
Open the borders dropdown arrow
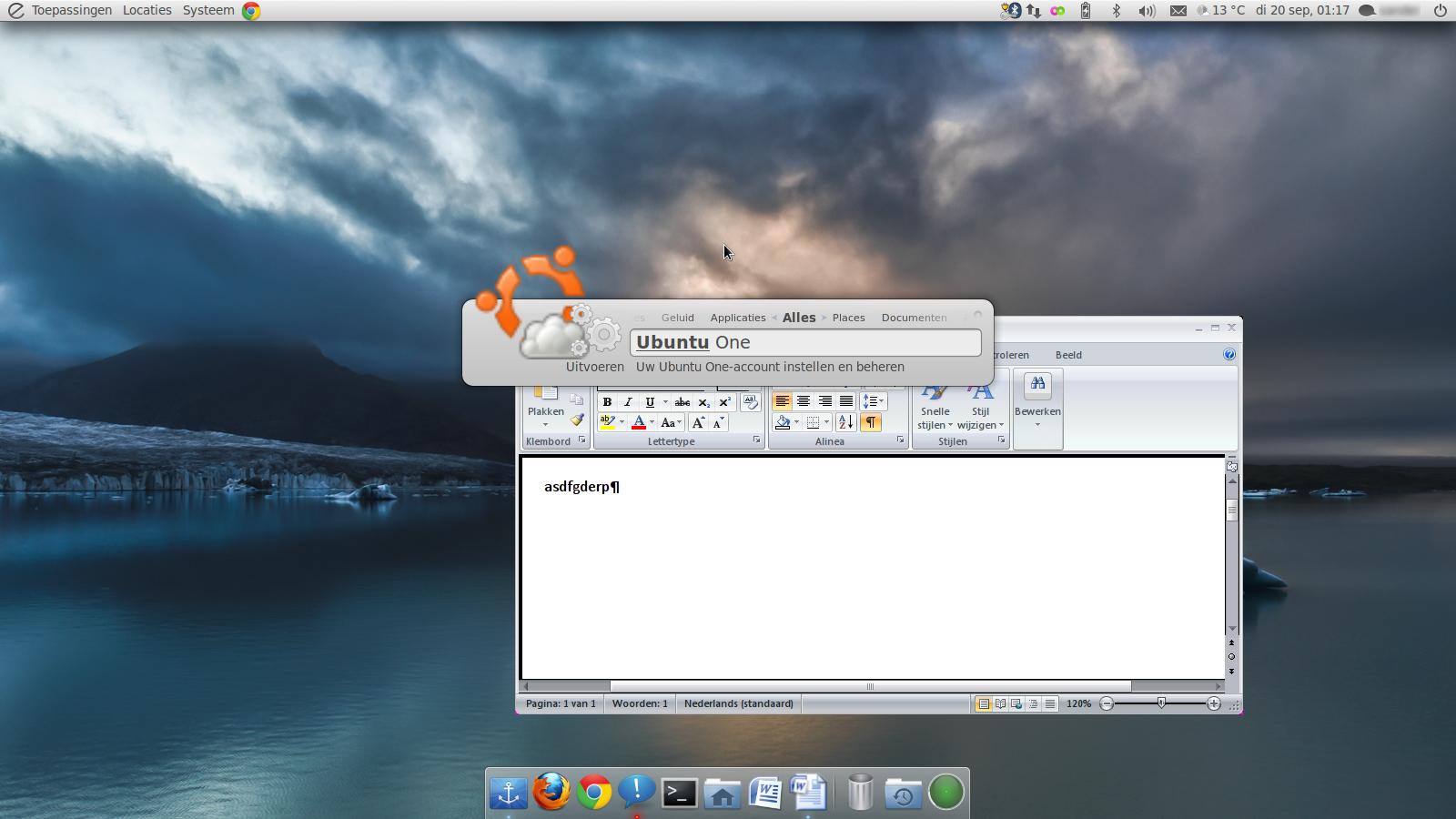click(x=826, y=422)
